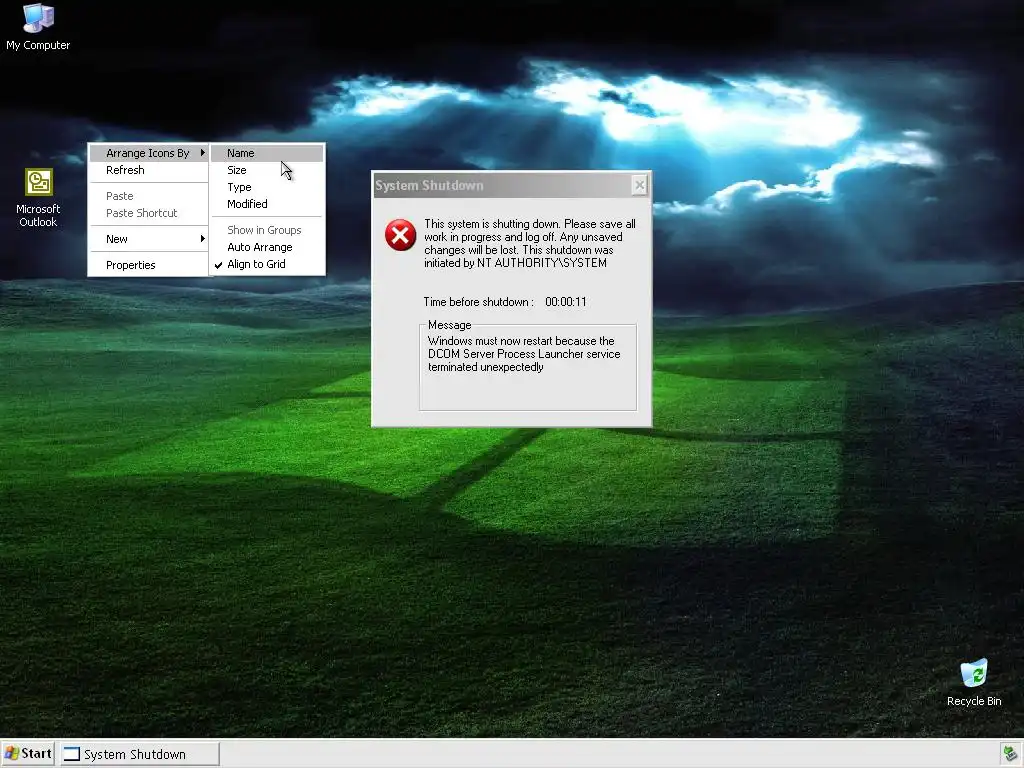
Task: Close the System Shutdown dialog
Action: 639,185
